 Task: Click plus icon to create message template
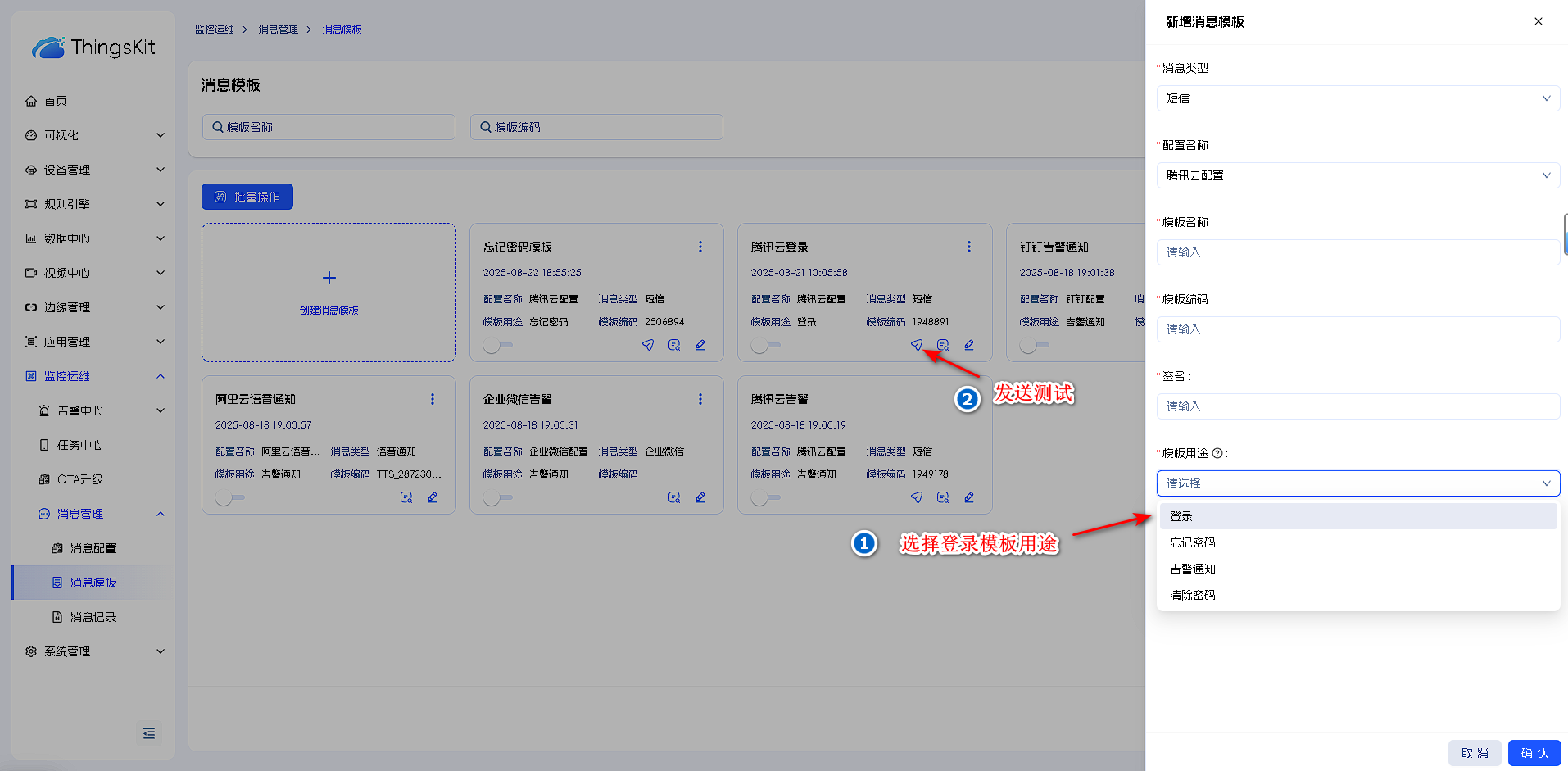(329, 278)
